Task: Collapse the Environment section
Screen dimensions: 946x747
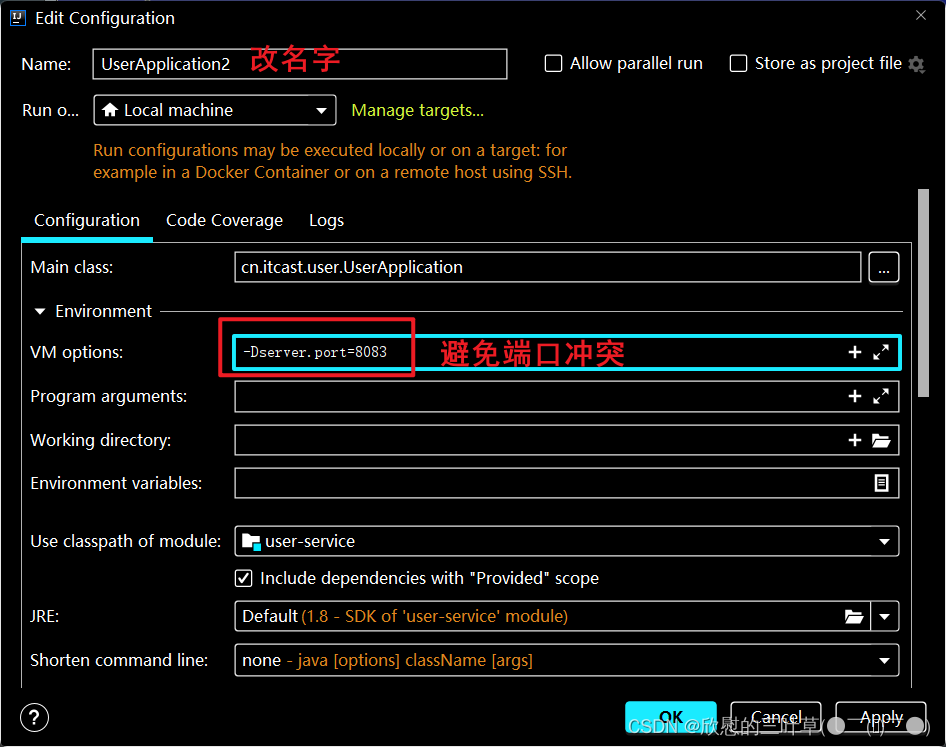Action: click(x=40, y=311)
